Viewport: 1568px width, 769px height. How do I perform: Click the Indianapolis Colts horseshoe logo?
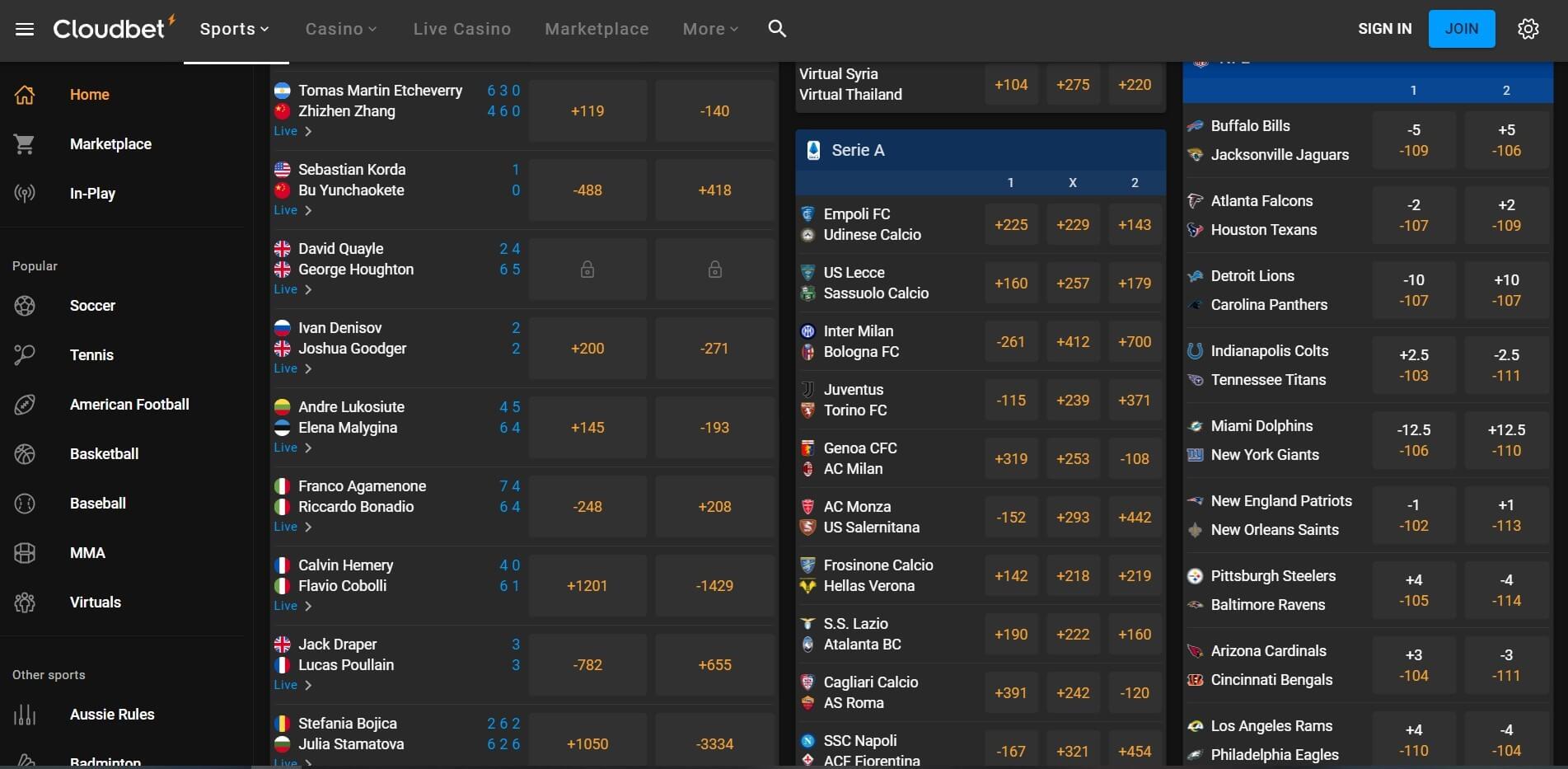(x=1195, y=351)
